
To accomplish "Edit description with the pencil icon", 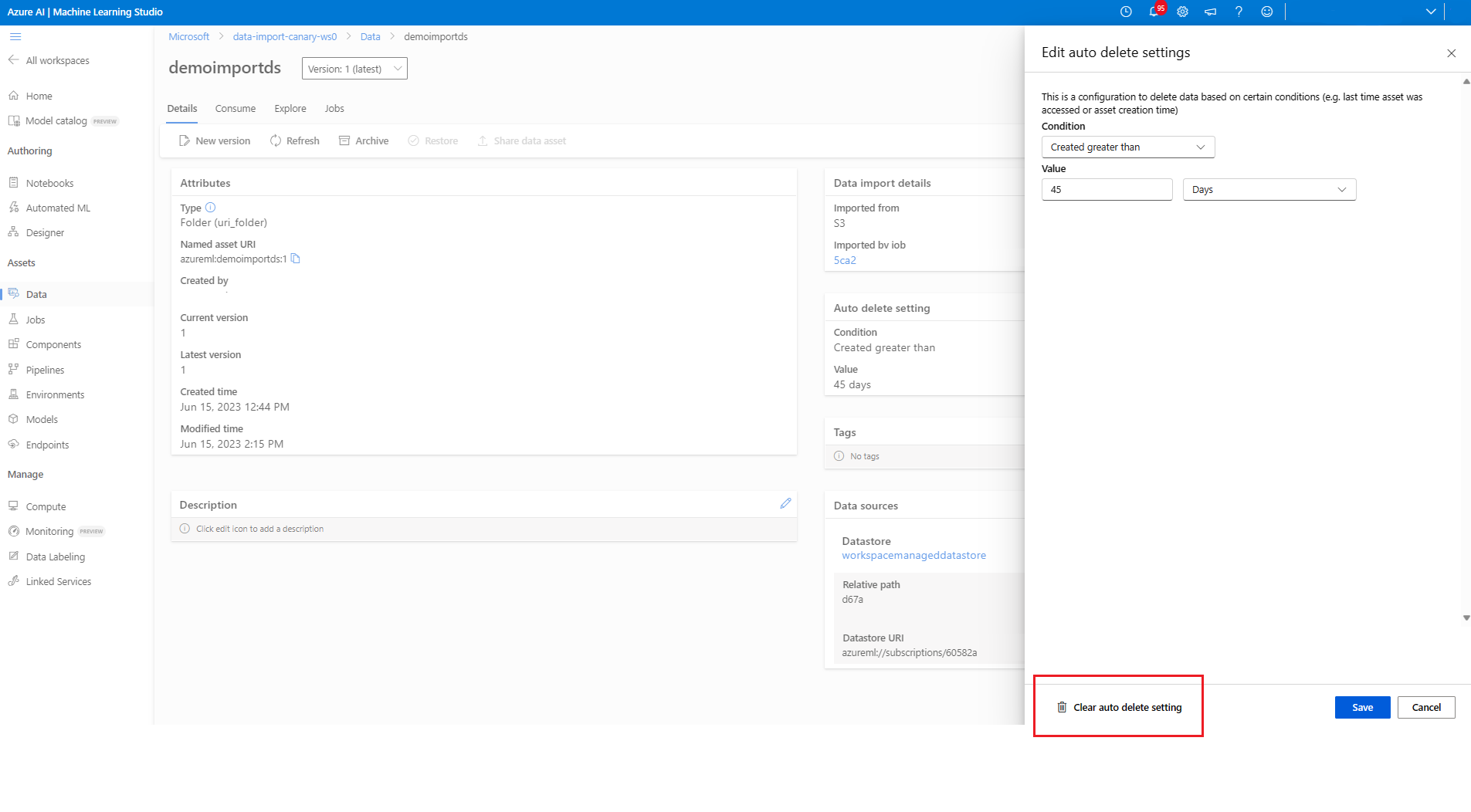I will [785, 503].
